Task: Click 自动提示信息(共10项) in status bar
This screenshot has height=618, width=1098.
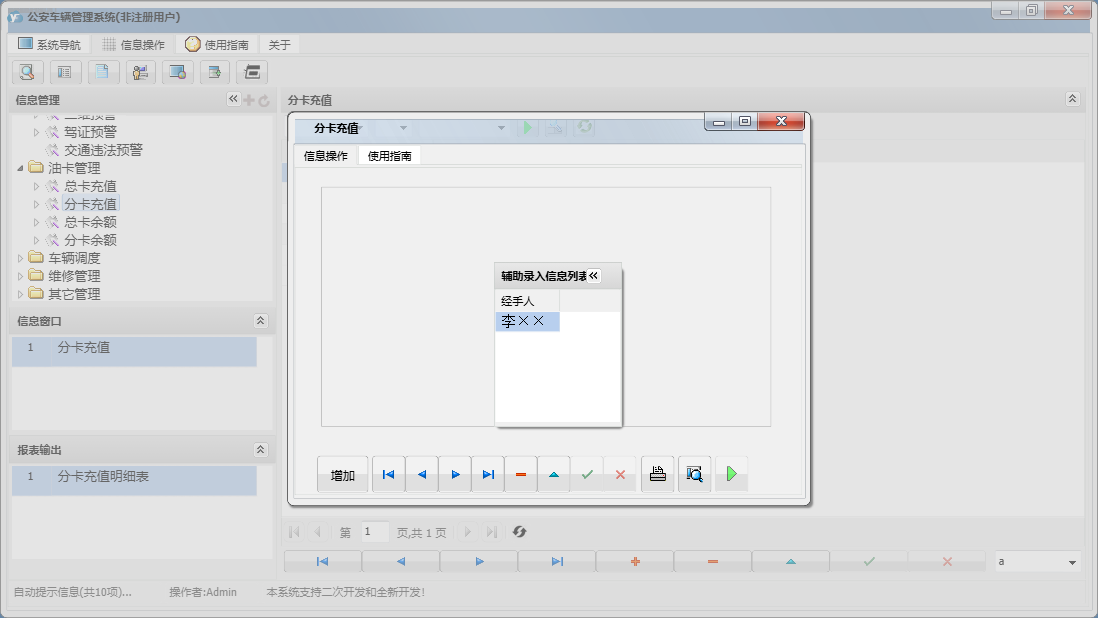Action: pyautogui.click(x=73, y=592)
